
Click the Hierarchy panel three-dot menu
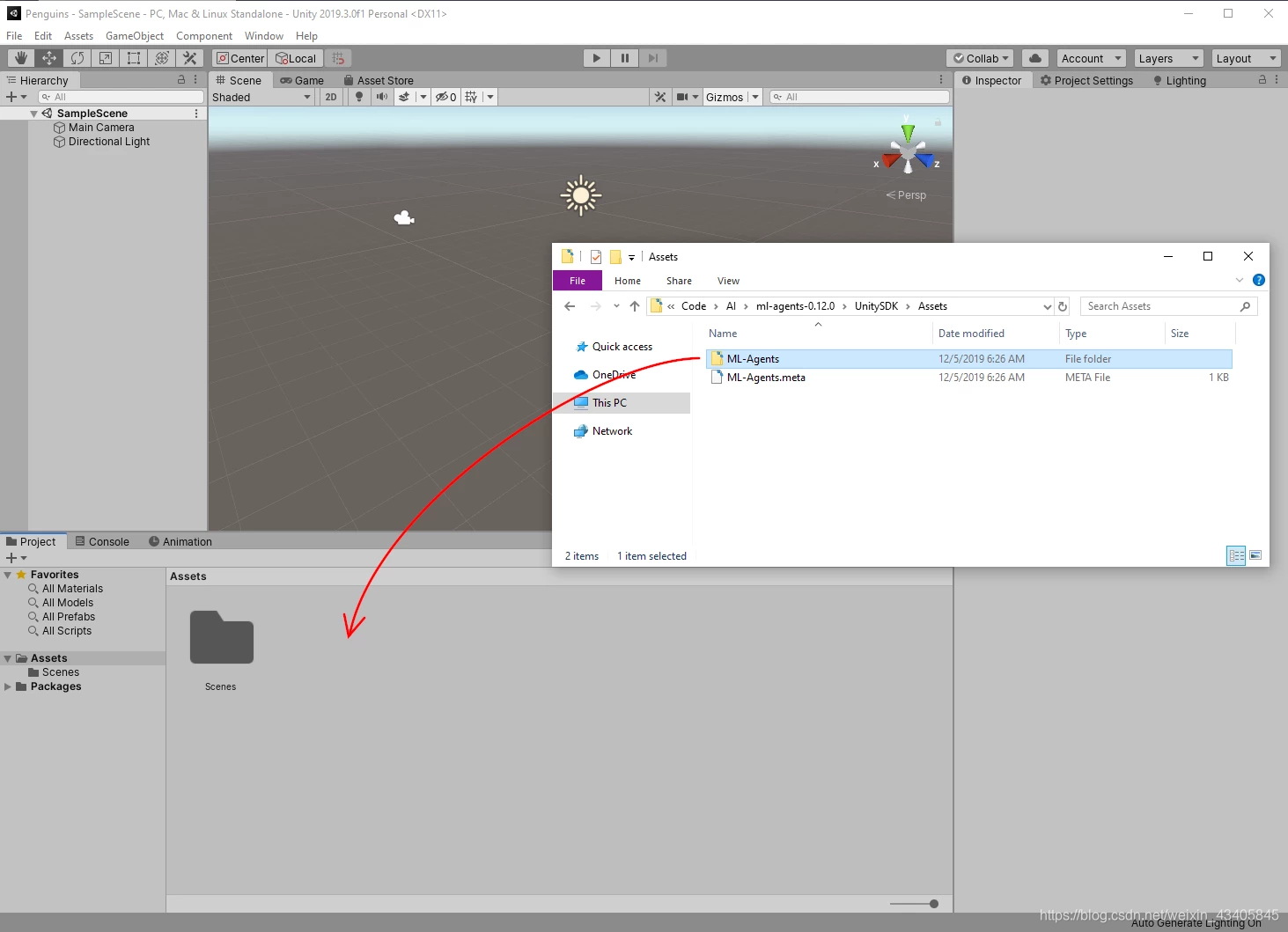tap(195, 80)
